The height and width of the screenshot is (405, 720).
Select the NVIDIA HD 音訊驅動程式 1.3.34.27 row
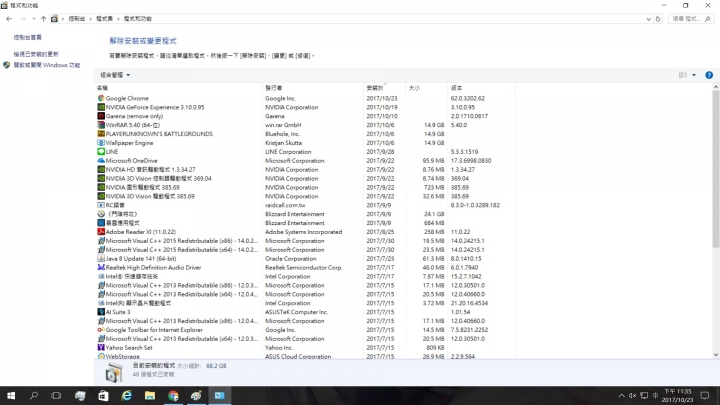click(305, 169)
